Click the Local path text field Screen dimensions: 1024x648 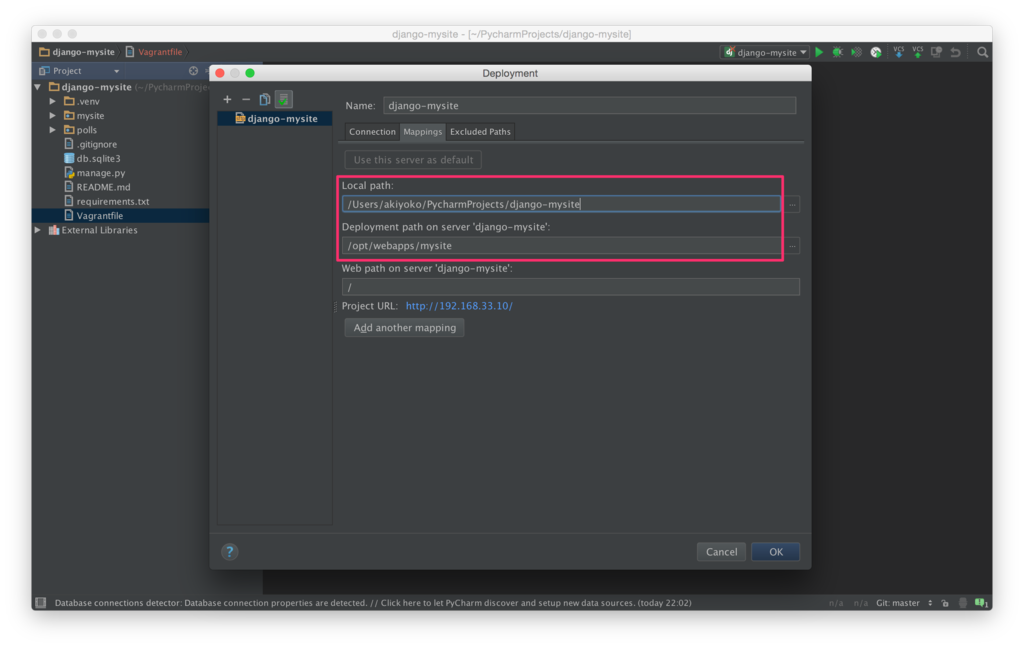pos(561,204)
